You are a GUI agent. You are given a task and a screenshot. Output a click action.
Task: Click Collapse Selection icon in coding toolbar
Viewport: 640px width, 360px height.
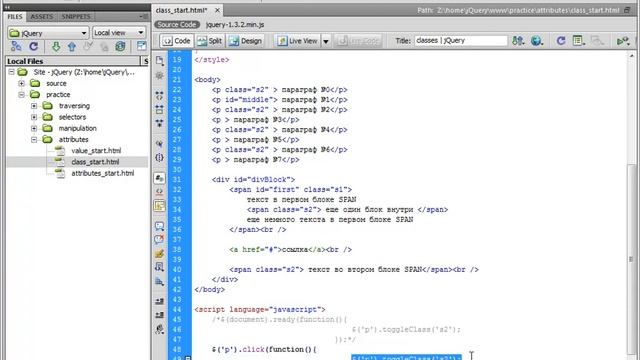coord(160,109)
